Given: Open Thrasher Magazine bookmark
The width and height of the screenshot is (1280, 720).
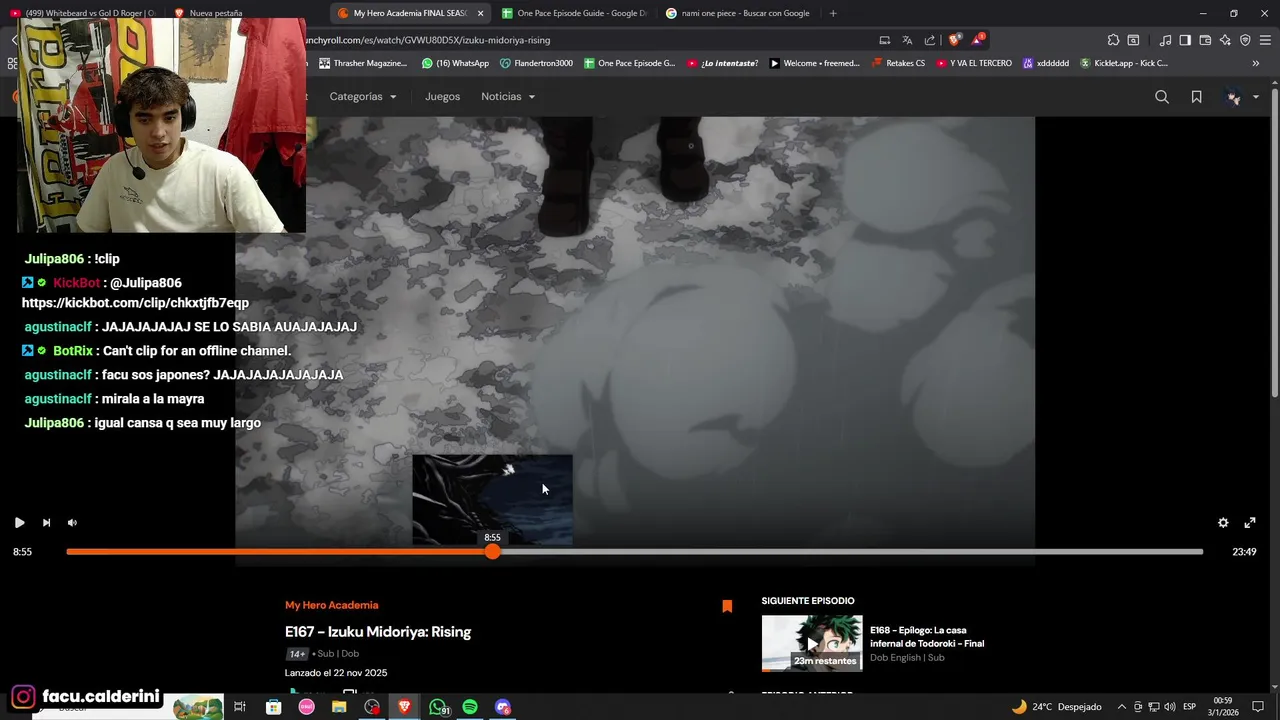Looking at the screenshot, I should pyautogui.click(x=363, y=63).
